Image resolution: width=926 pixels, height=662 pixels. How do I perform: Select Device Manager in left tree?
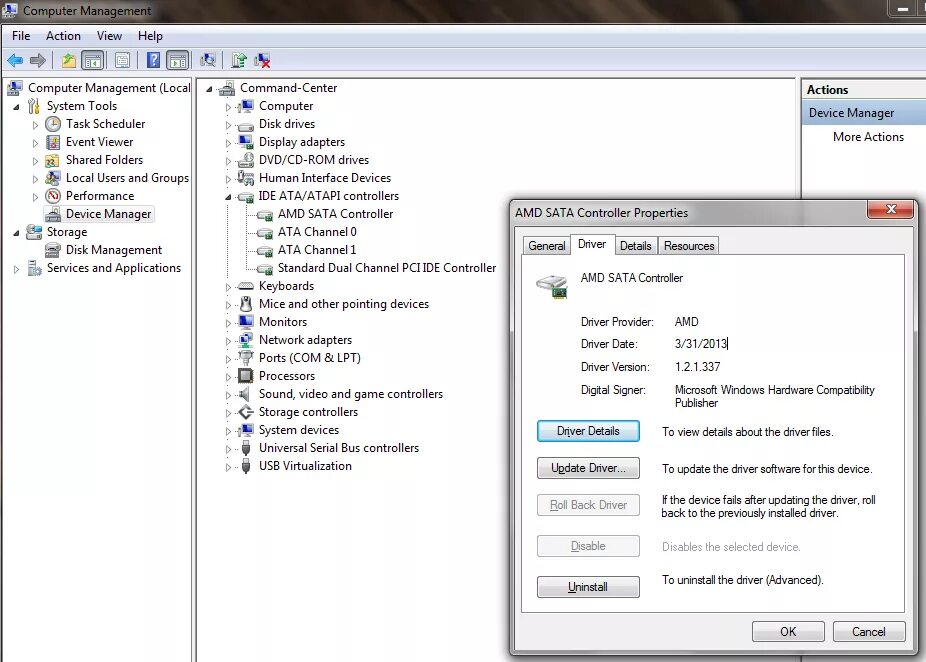109,214
